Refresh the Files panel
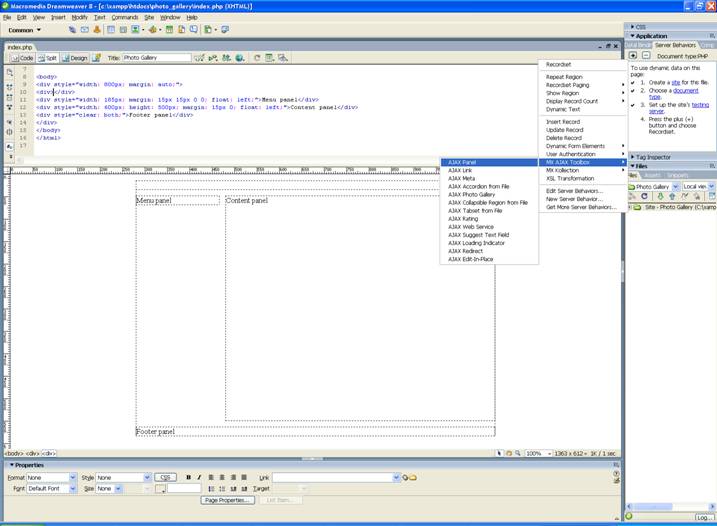The width and height of the screenshot is (717, 526). pos(644,196)
